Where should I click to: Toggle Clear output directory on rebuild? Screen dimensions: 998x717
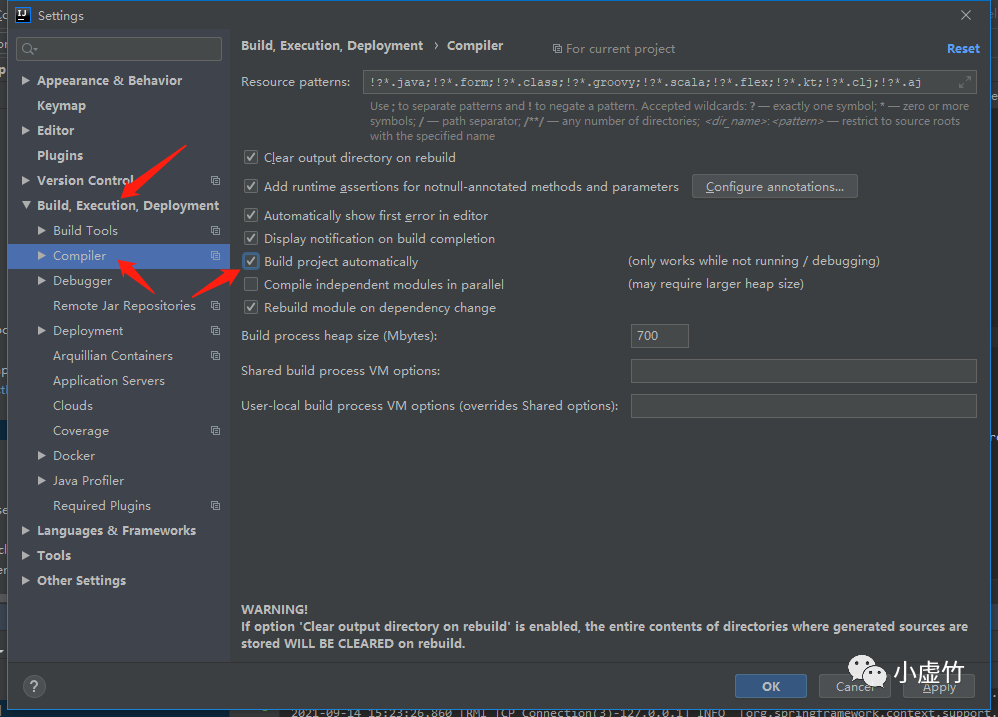tap(251, 157)
